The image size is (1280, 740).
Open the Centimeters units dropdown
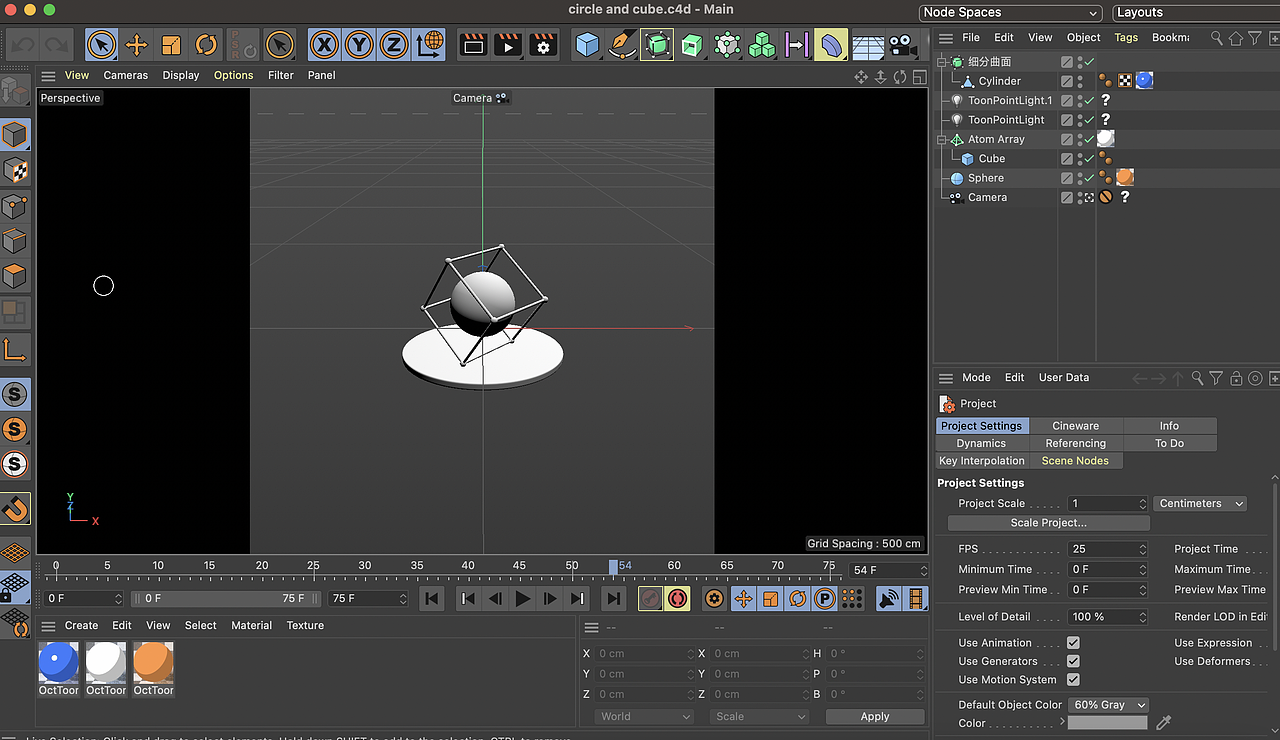(1200, 503)
